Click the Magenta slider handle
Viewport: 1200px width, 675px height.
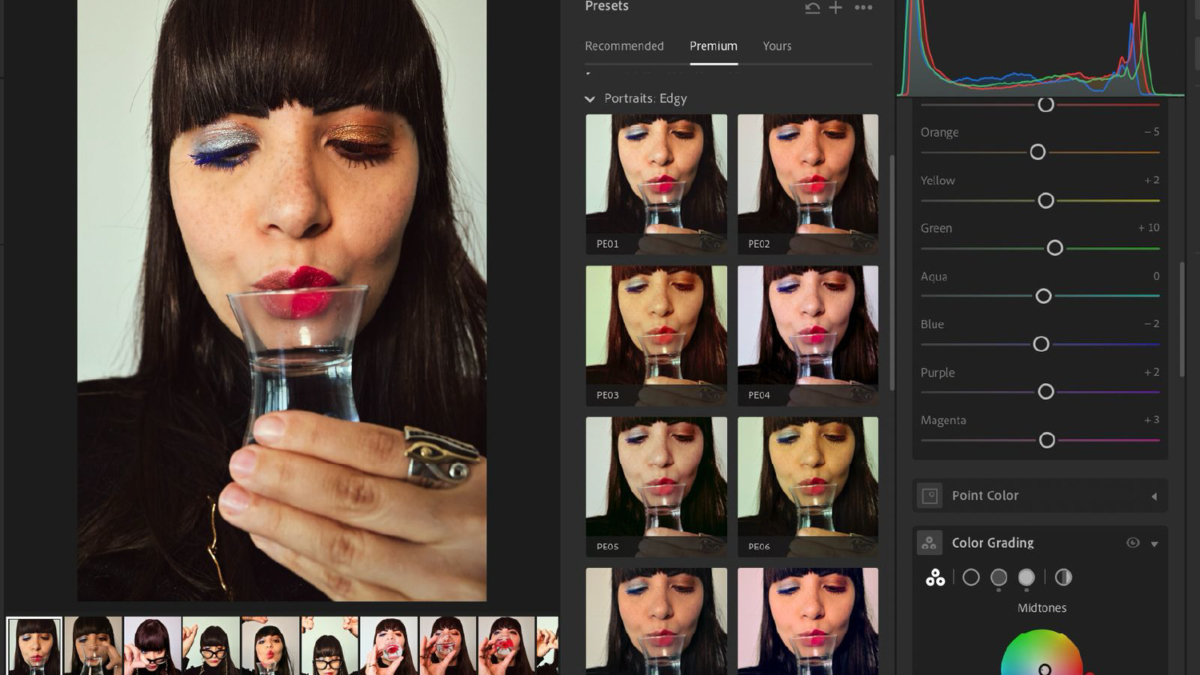pos(1047,440)
